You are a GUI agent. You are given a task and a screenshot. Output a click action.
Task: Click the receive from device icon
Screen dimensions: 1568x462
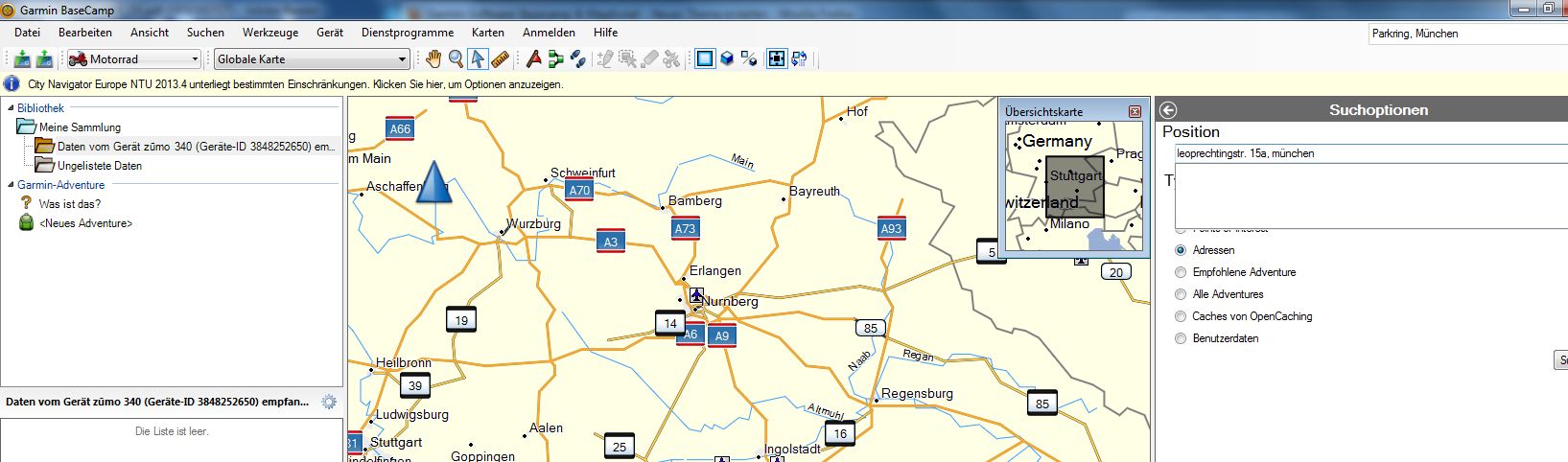(43, 59)
